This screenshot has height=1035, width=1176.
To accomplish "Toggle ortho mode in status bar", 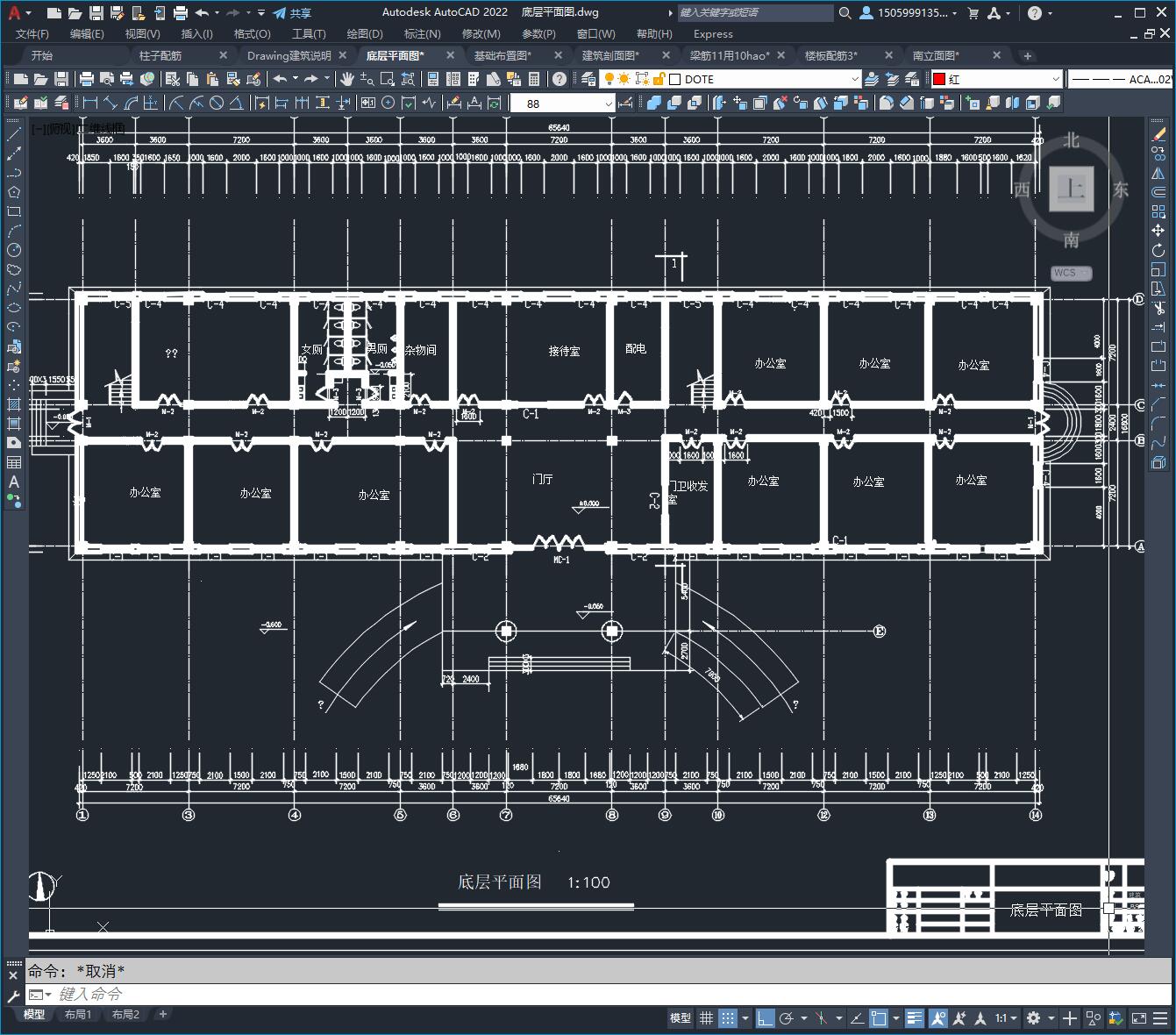I will coord(766,1018).
